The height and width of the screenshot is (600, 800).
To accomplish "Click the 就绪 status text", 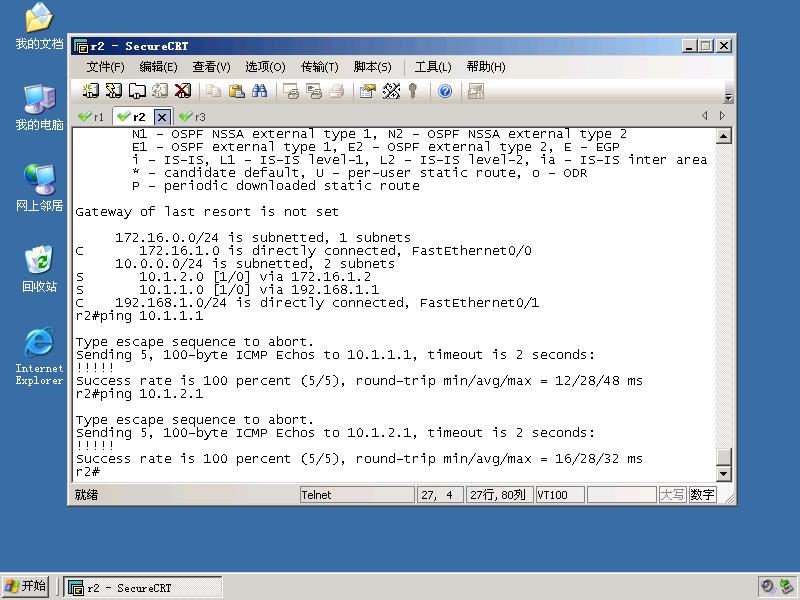I will click(x=86, y=495).
